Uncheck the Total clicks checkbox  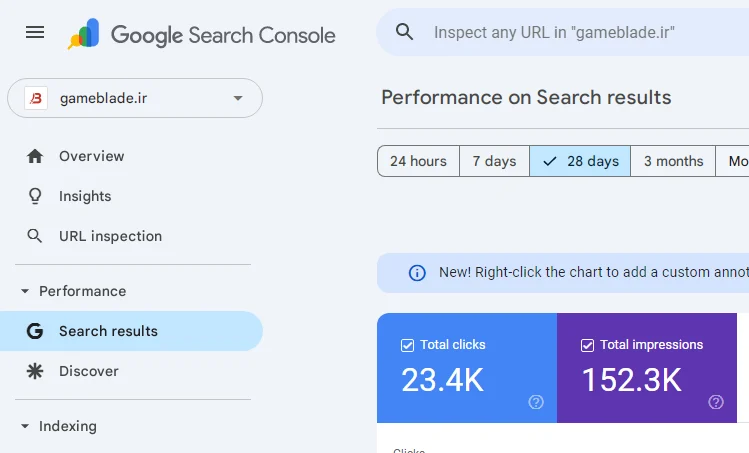[x=407, y=345]
